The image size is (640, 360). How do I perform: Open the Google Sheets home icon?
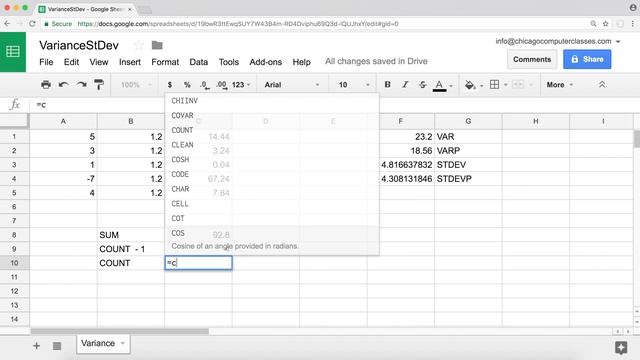pos(13,52)
